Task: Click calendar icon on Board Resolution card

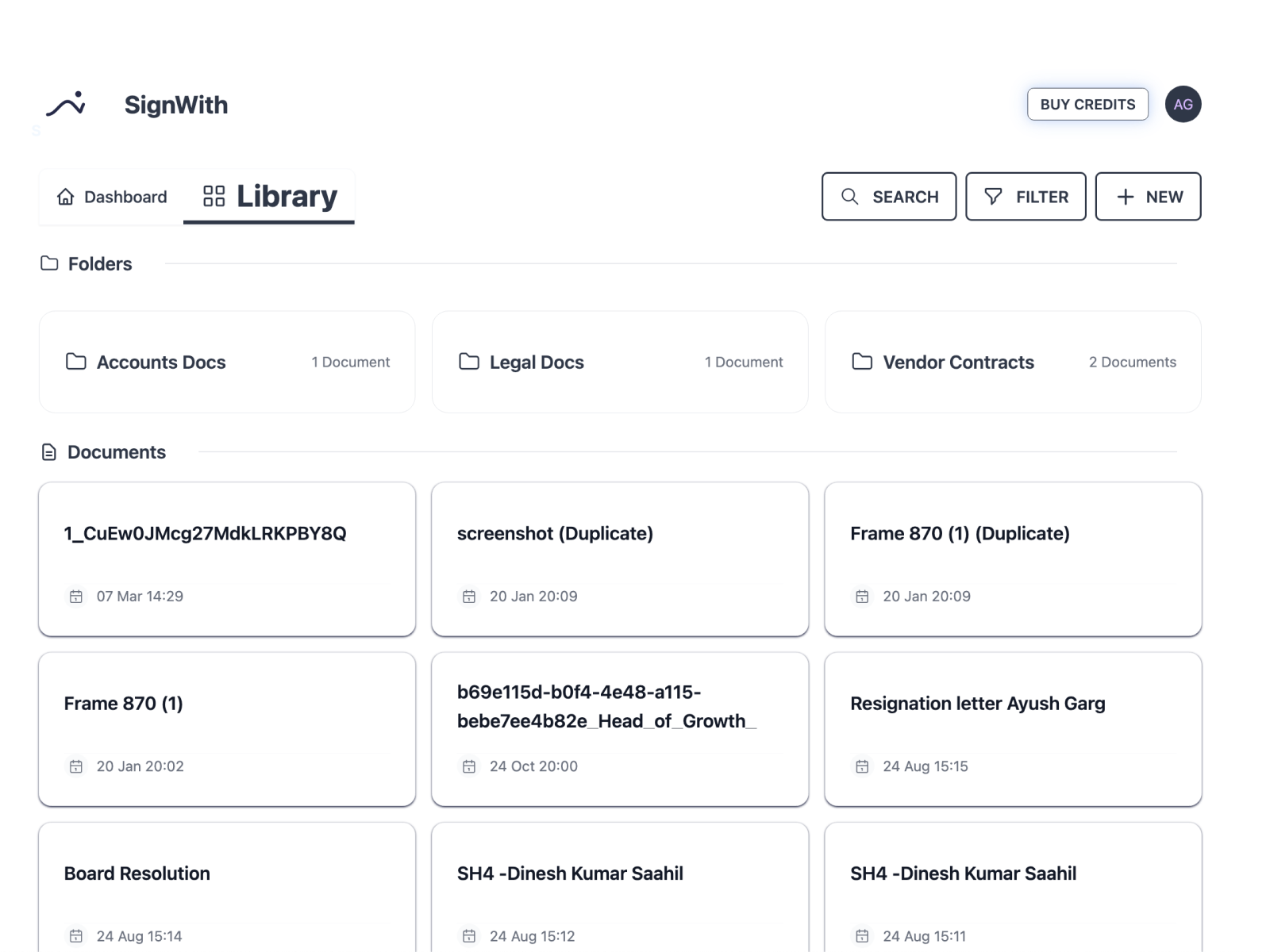Action: click(76, 936)
